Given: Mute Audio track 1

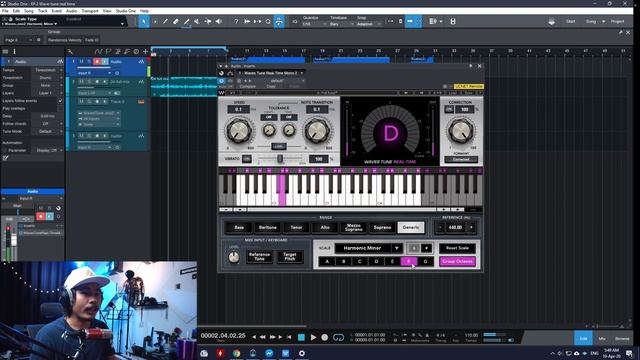Looking at the screenshot, I should pos(81,62).
